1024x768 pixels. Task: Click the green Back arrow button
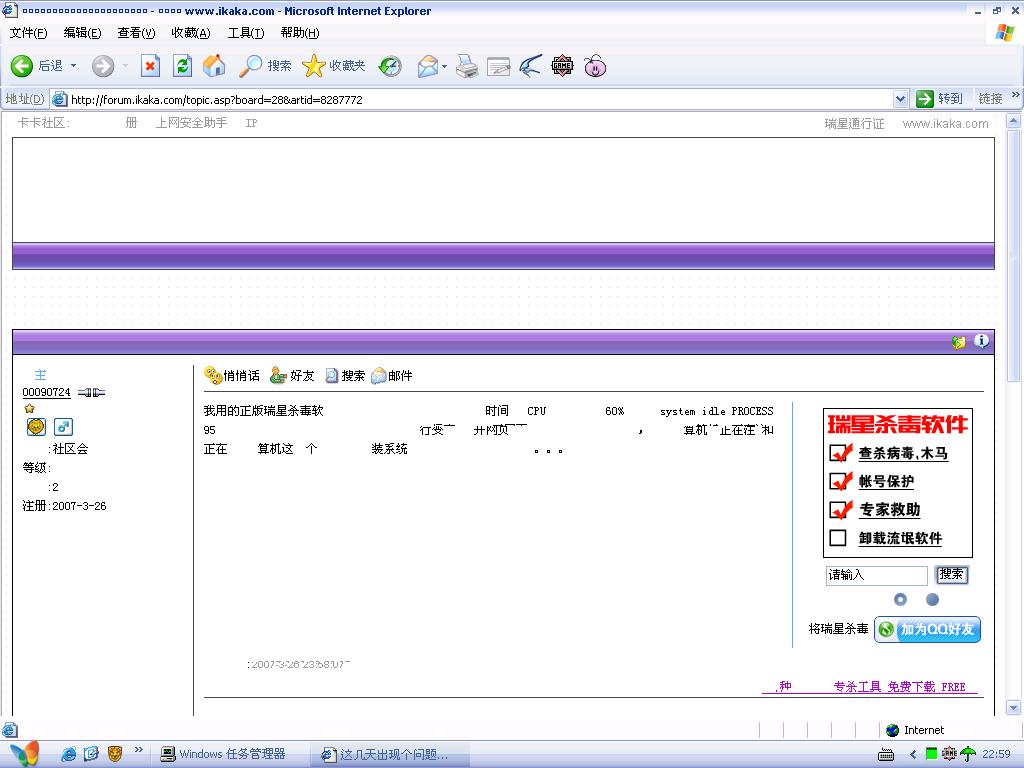pyautogui.click(x=22, y=66)
